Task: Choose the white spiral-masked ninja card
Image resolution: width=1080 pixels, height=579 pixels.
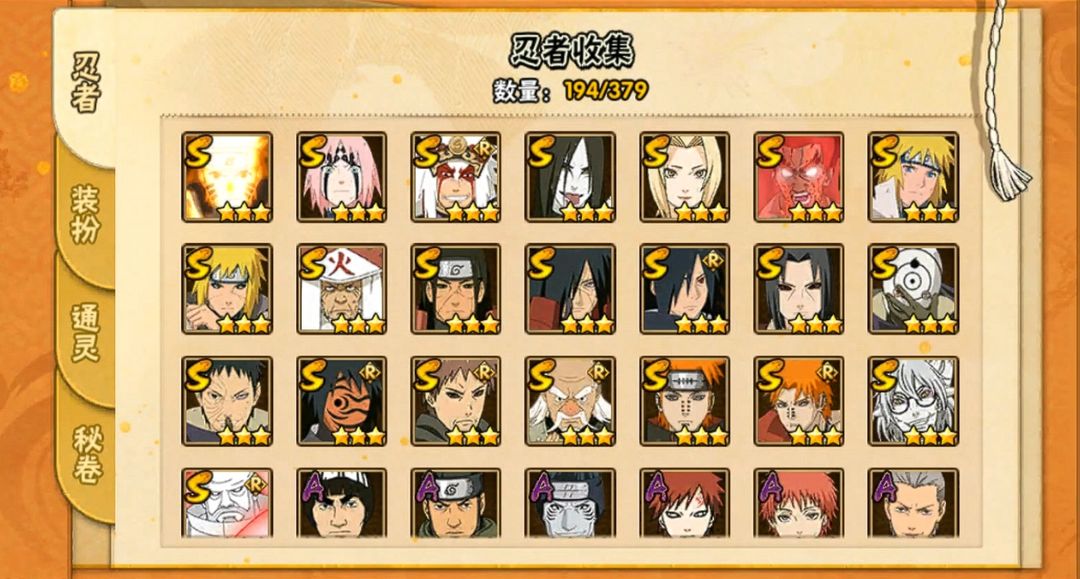Action: [913, 289]
